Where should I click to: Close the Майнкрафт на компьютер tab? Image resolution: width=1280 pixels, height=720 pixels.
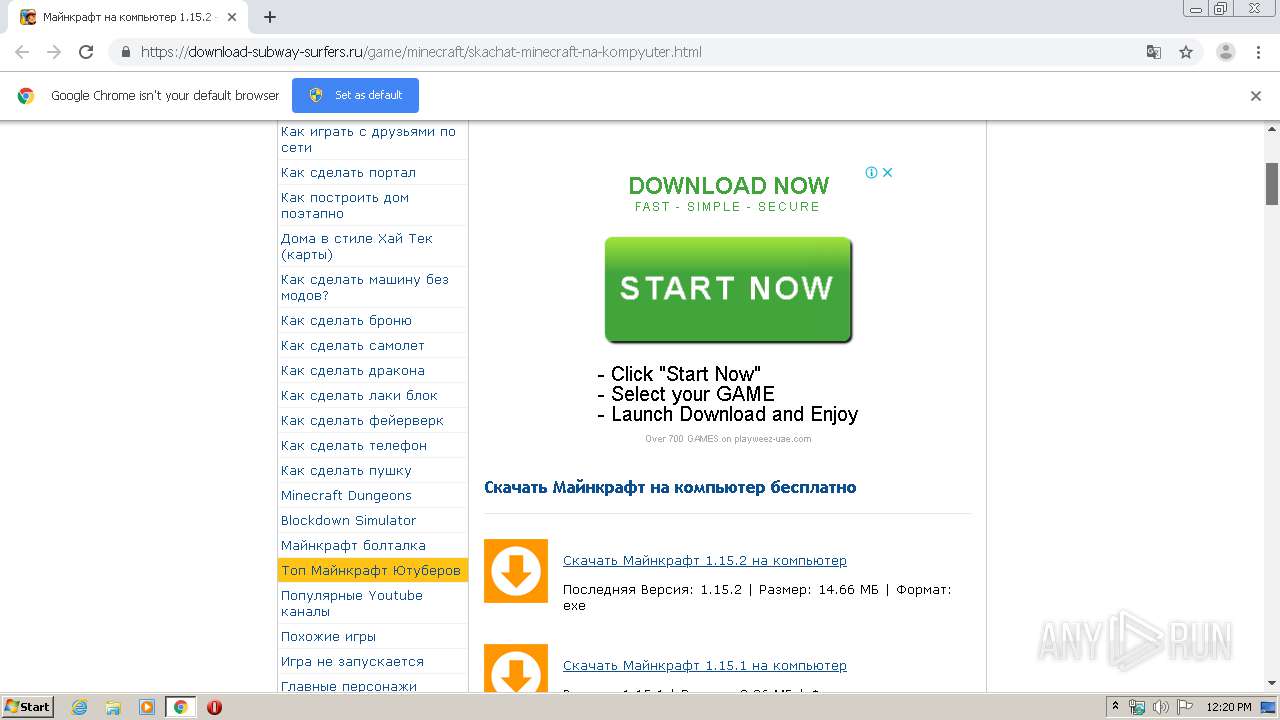click(x=232, y=17)
